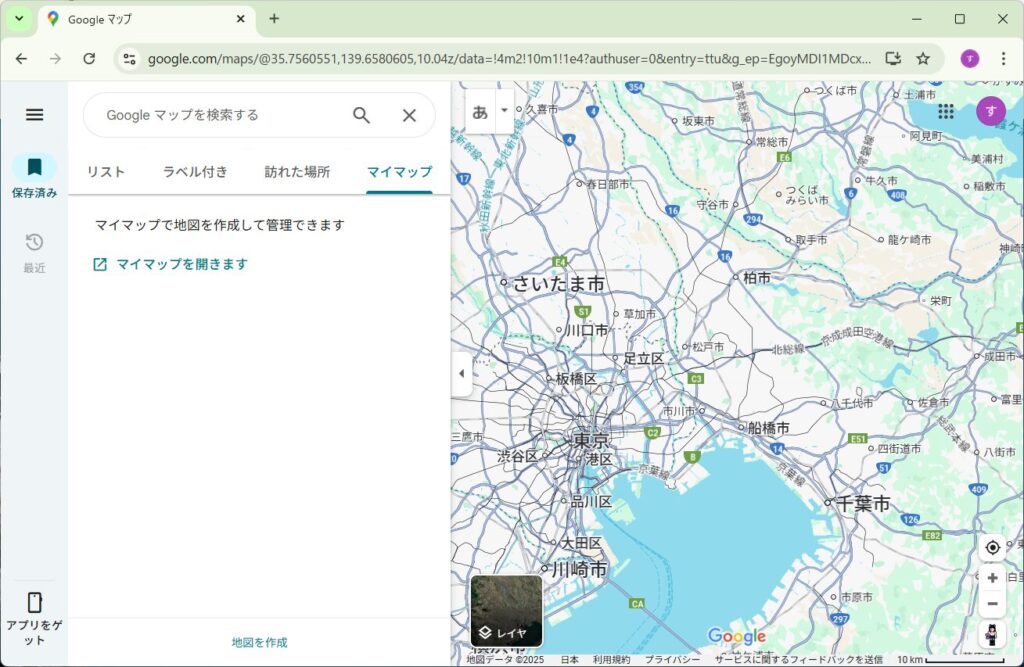The height and width of the screenshot is (667, 1024).
Task: Click the 八千代市 map label
Action: (x=852, y=404)
